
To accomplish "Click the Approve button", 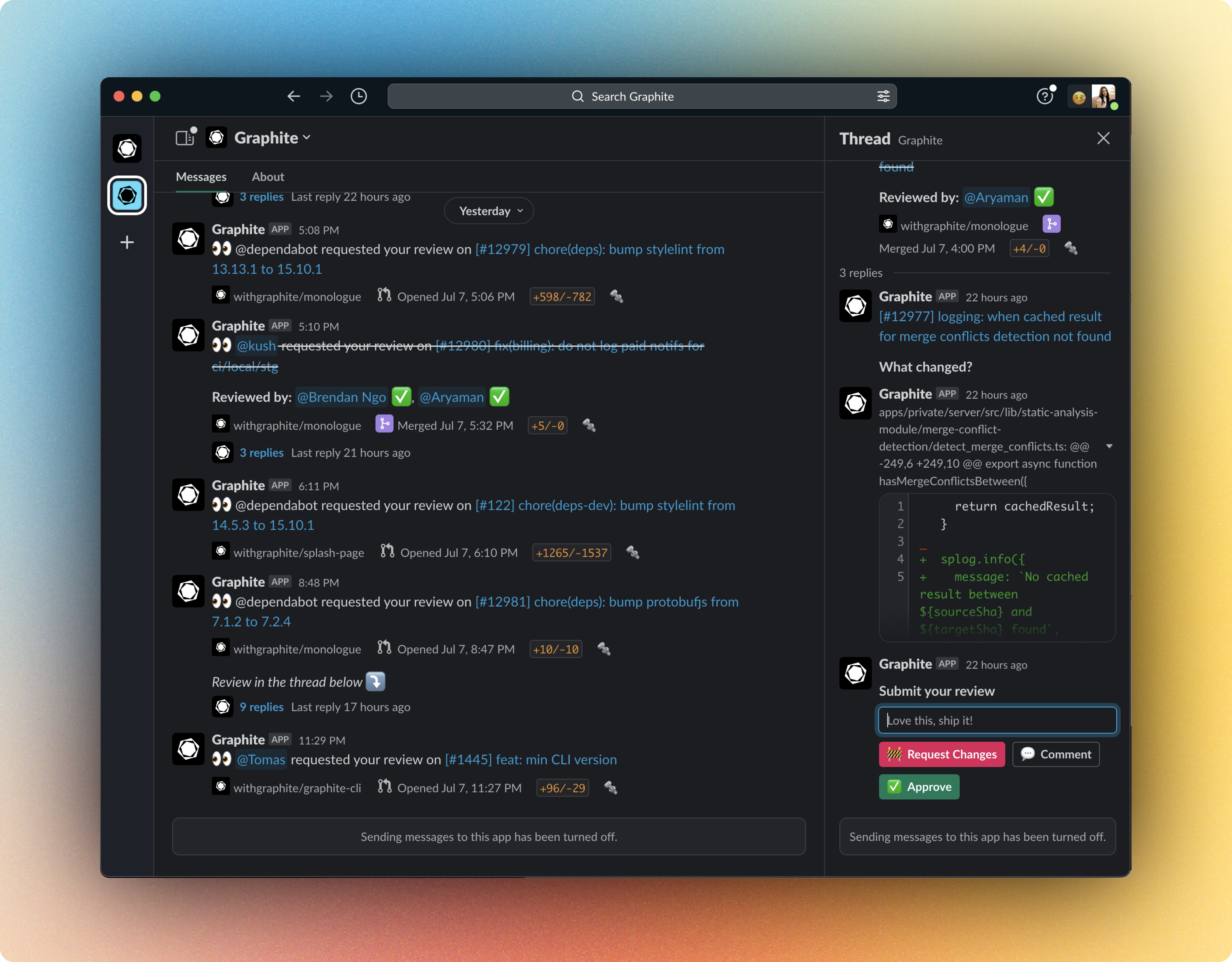I will (x=919, y=787).
